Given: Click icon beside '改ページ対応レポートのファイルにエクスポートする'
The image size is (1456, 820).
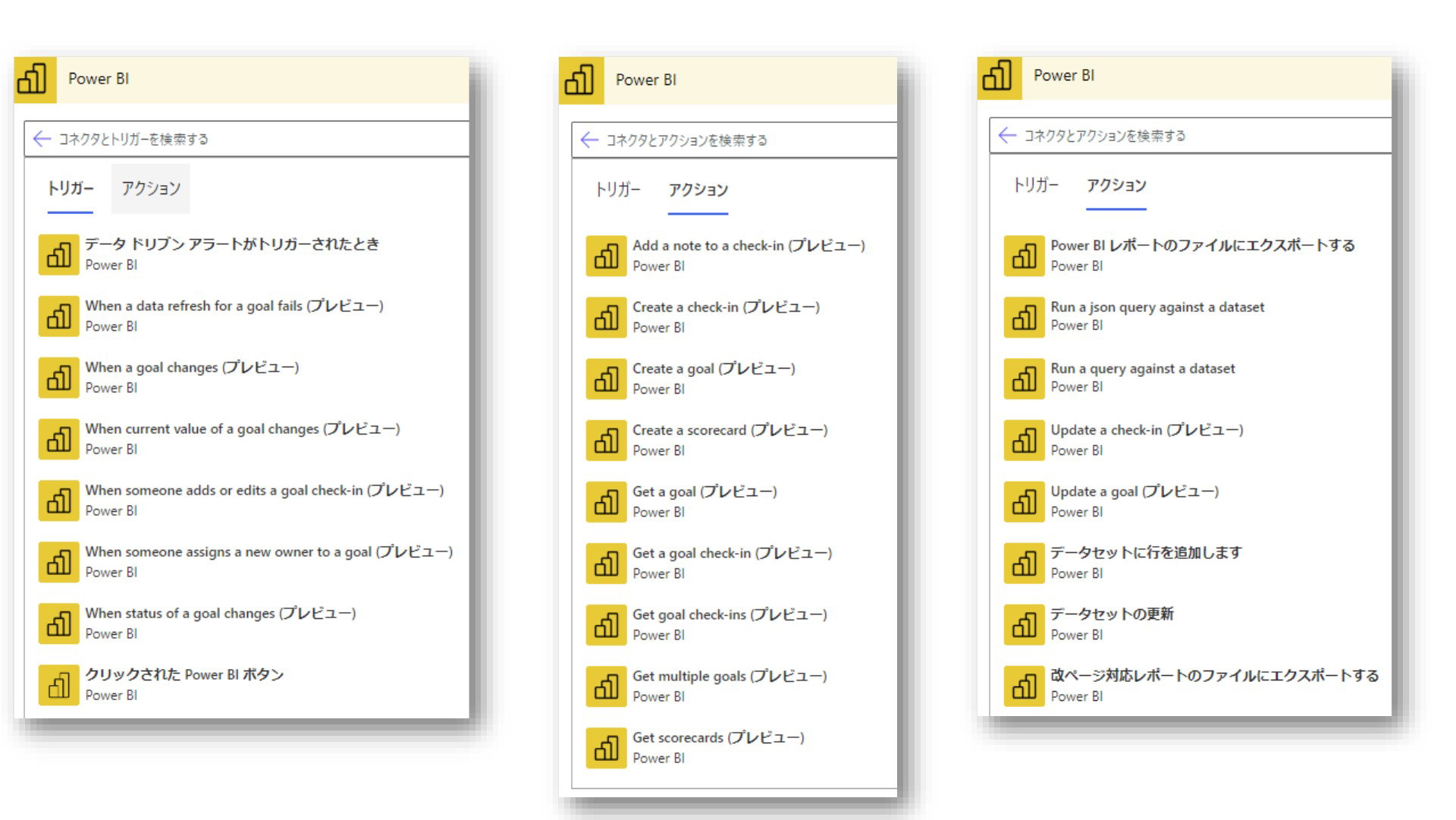Looking at the screenshot, I should click(x=1025, y=686).
